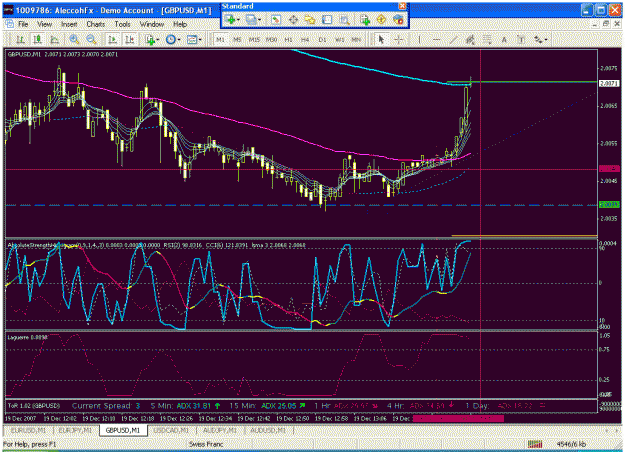The height and width of the screenshot is (452, 625).
Task: Expand the Arrows dropdown arrow
Action: [546, 39]
